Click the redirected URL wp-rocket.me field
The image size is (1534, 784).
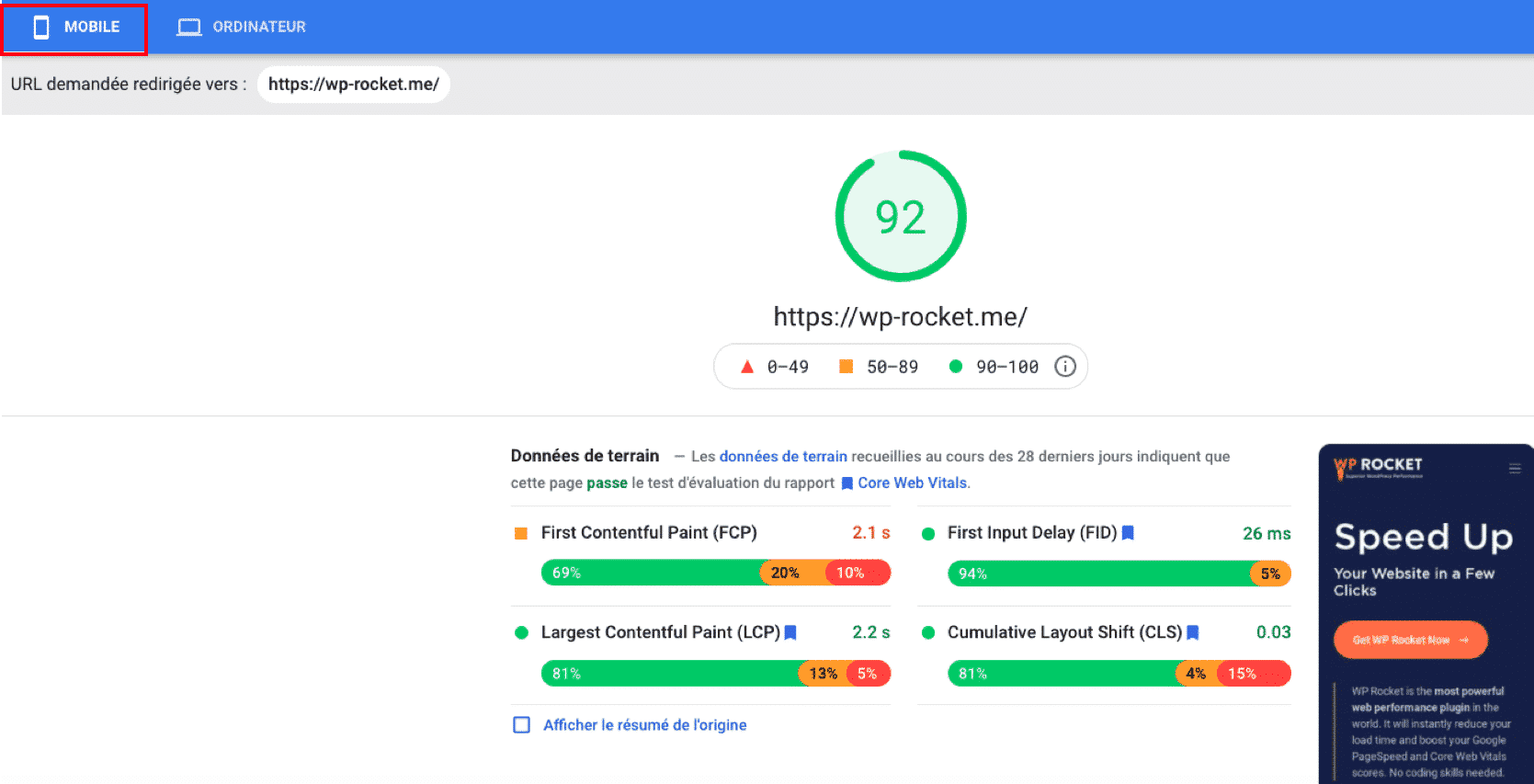click(354, 85)
